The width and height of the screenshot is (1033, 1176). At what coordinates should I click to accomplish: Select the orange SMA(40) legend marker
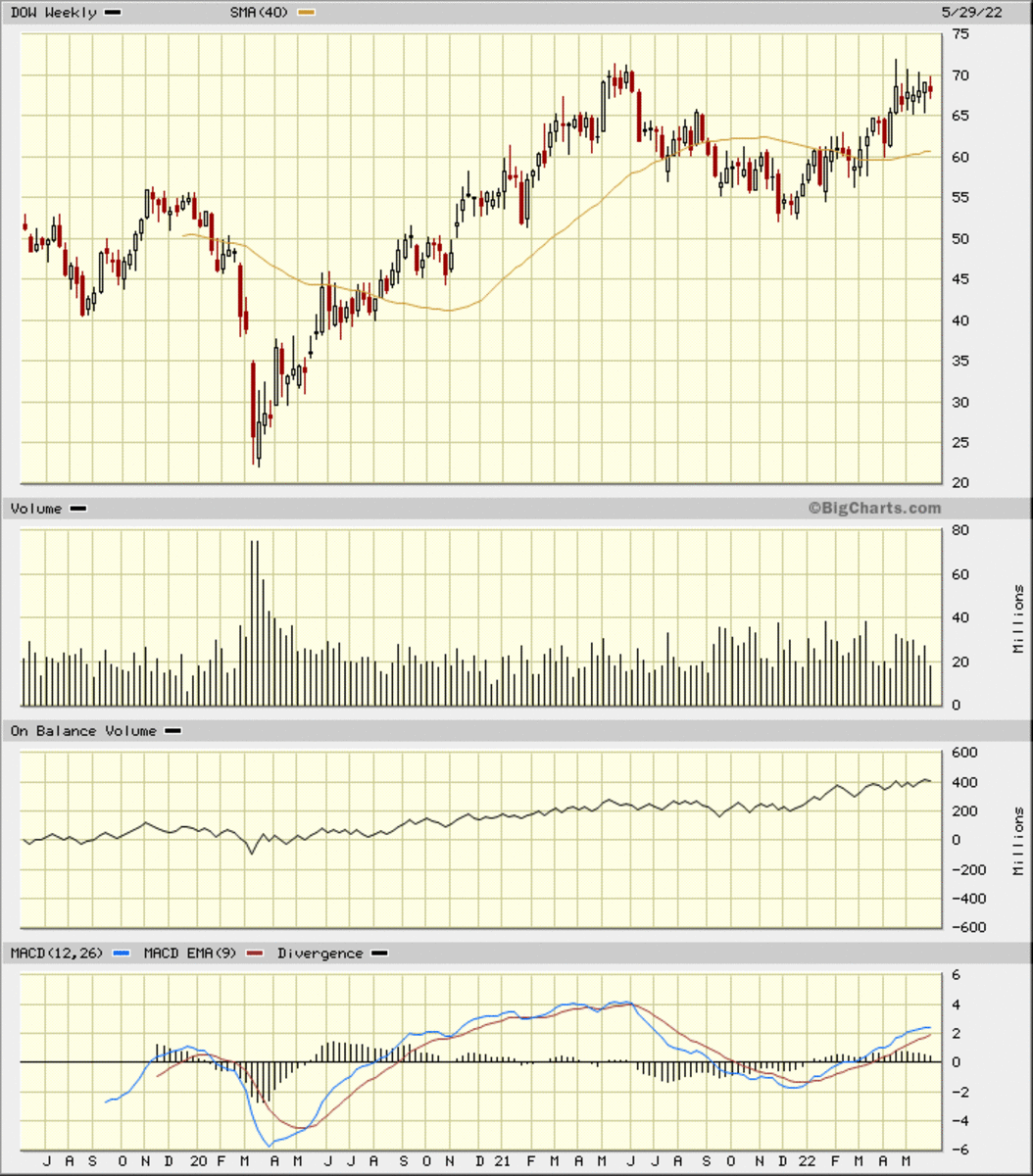(307, 13)
